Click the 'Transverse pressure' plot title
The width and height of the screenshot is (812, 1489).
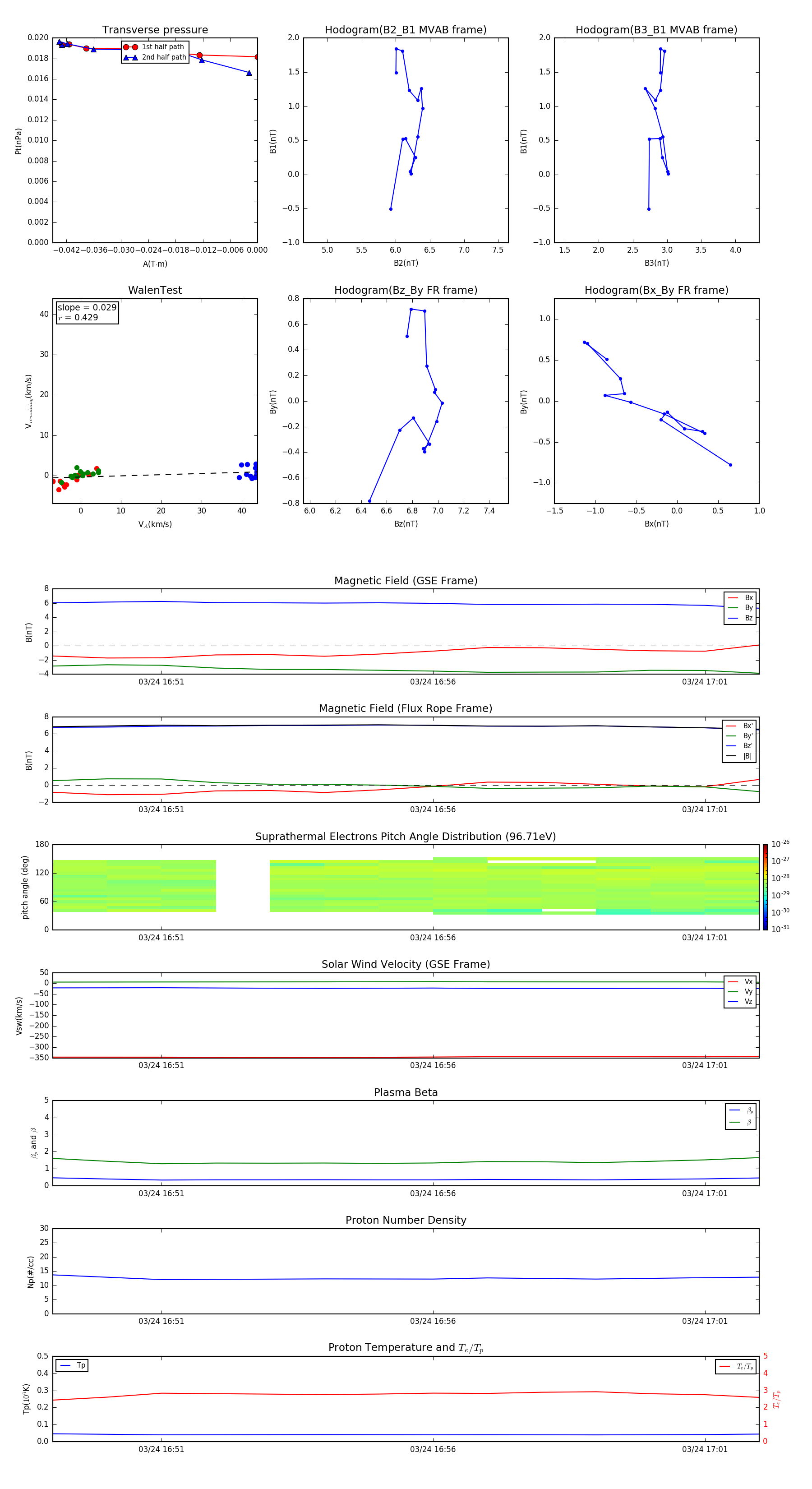[x=155, y=30]
